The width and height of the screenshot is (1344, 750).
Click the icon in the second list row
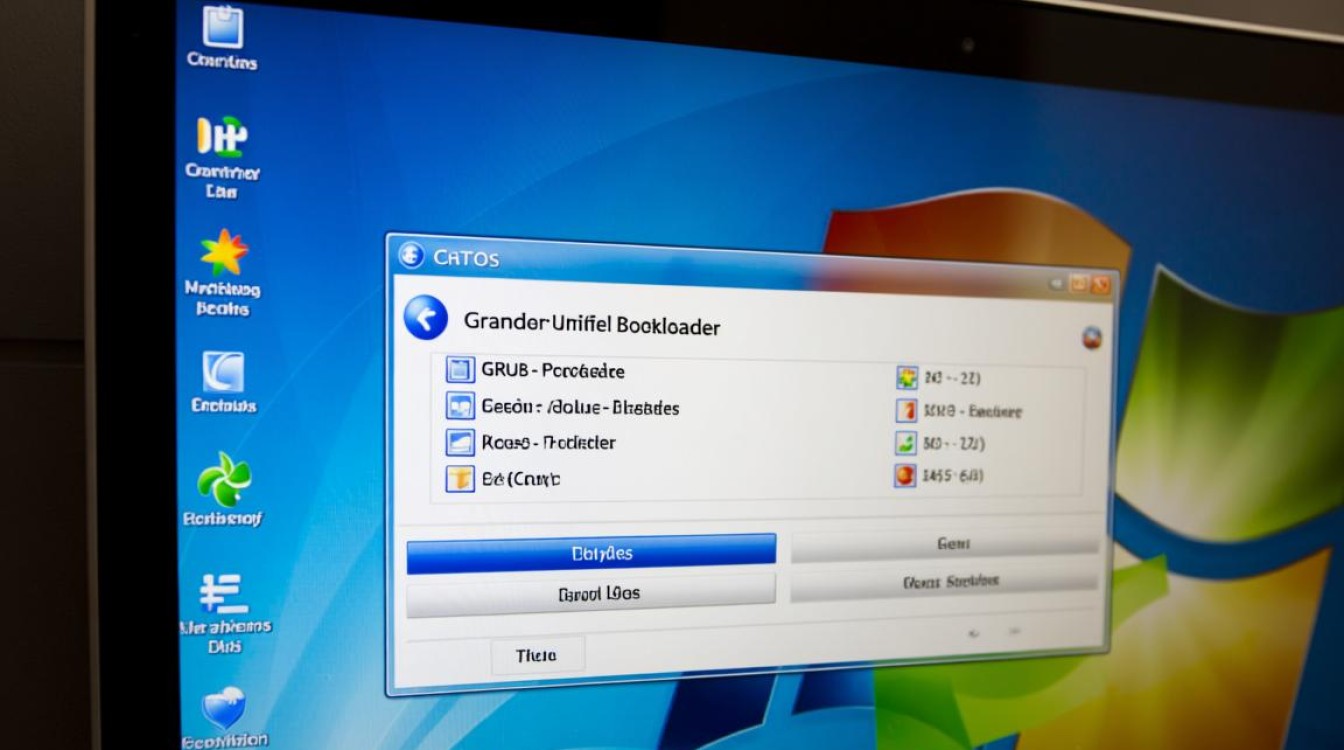[x=459, y=406]
